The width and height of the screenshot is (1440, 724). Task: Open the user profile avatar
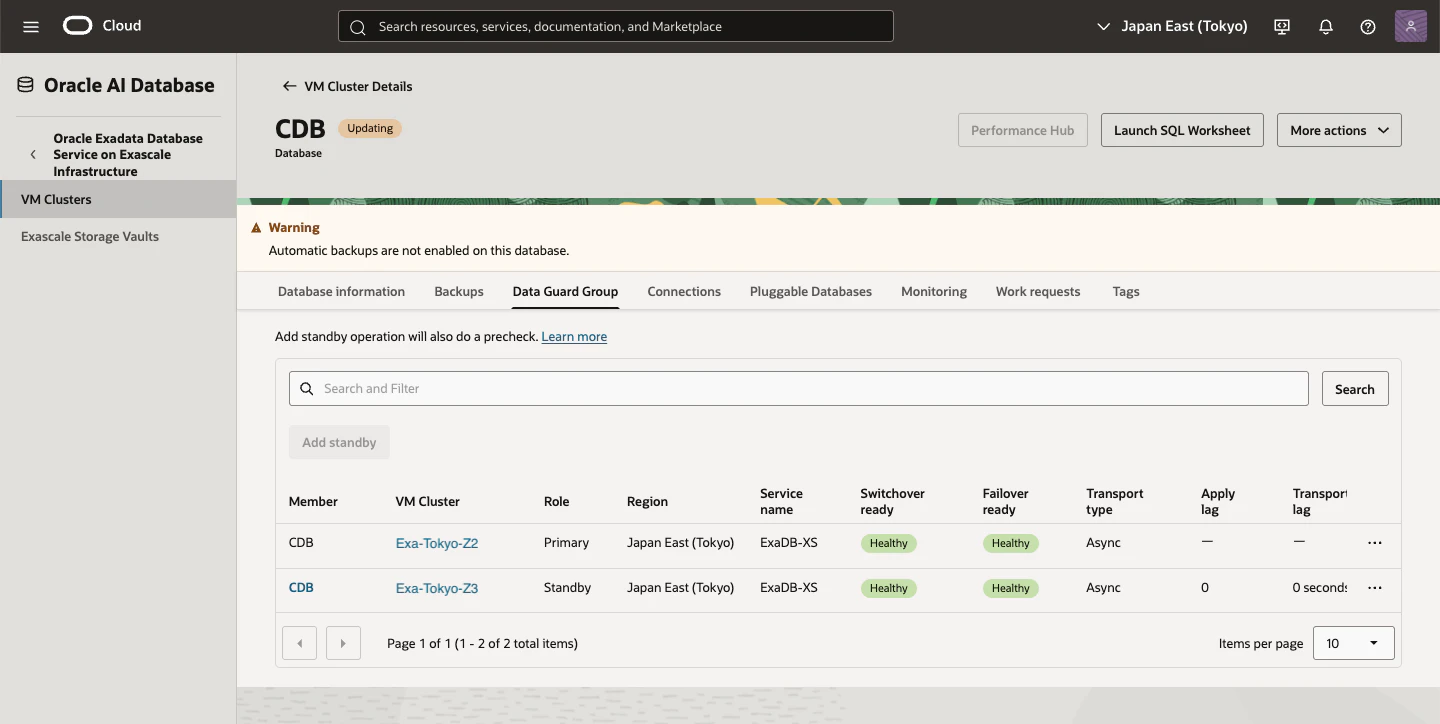1410,26
